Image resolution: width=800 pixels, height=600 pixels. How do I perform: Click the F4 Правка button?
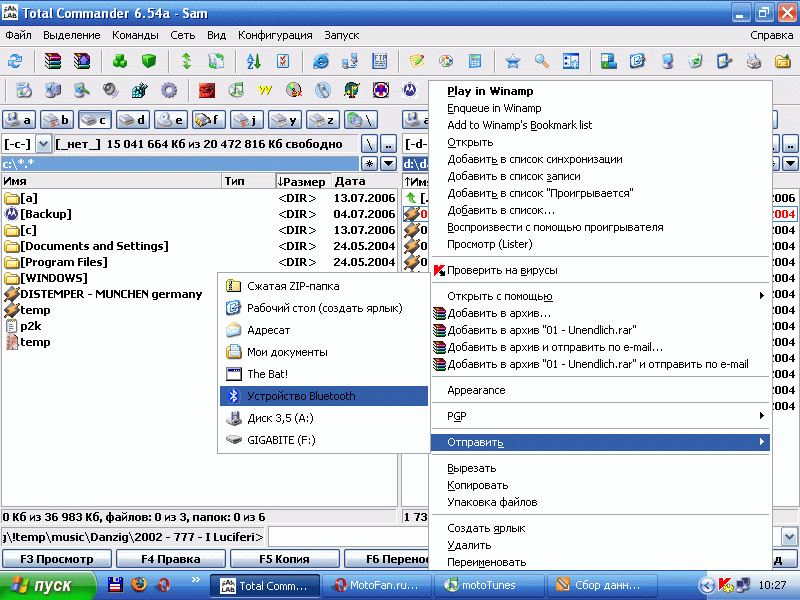(170, 559)
